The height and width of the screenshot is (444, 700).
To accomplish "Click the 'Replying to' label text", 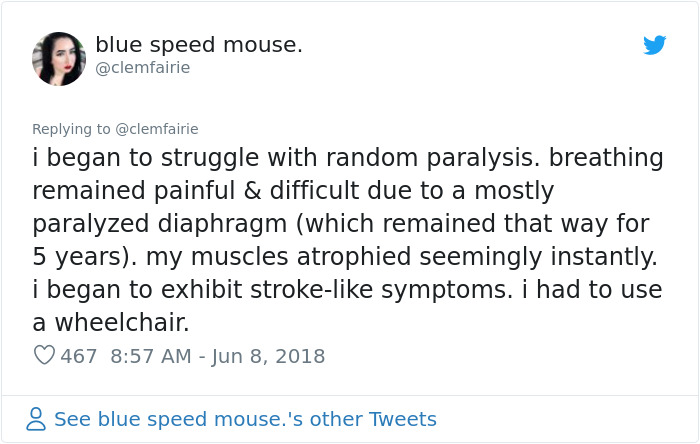I will [x=71, y=129].
